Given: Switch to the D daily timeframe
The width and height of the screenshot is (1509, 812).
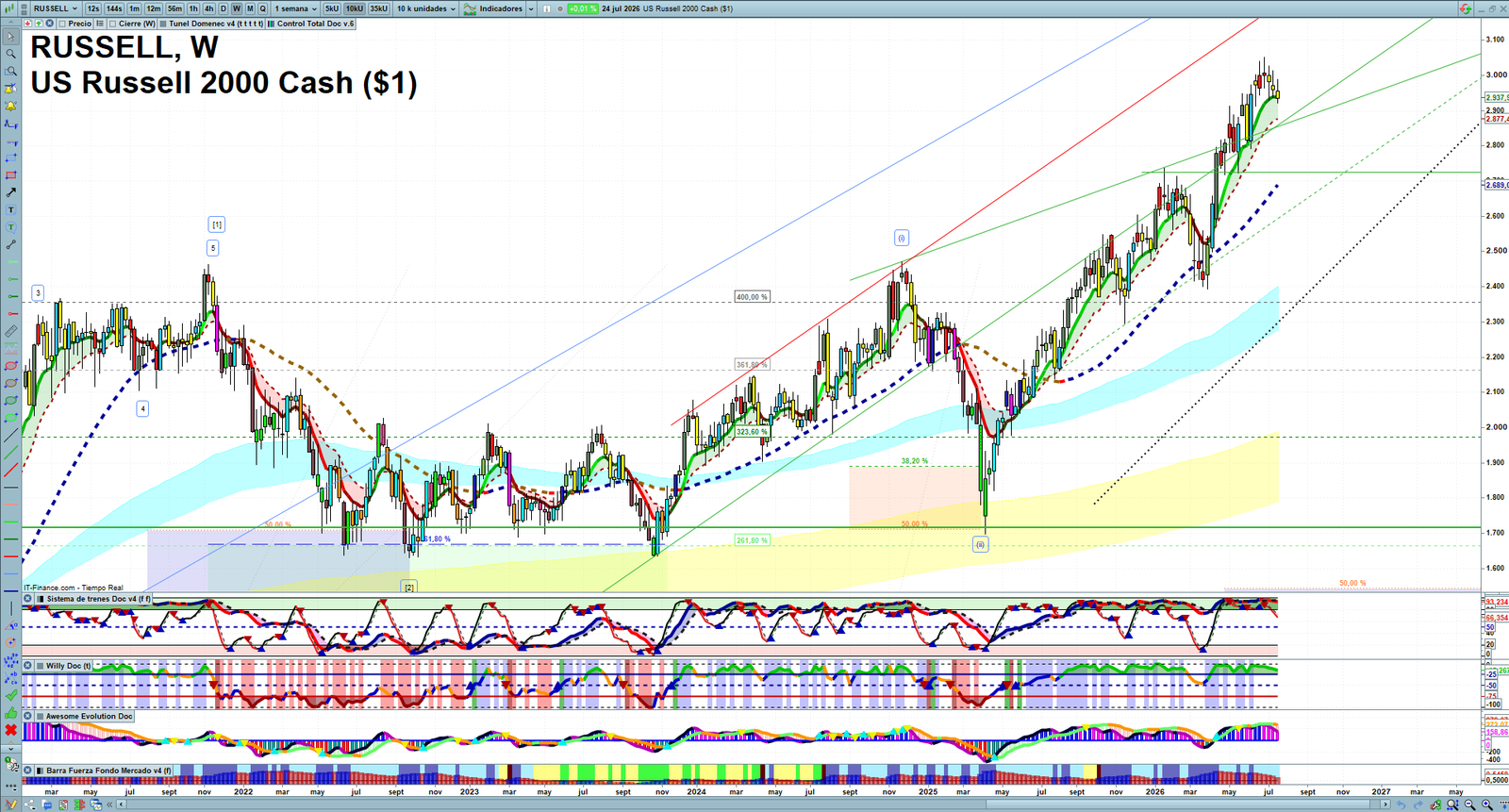Looking at the screenshot, I should tap(223, 8).
